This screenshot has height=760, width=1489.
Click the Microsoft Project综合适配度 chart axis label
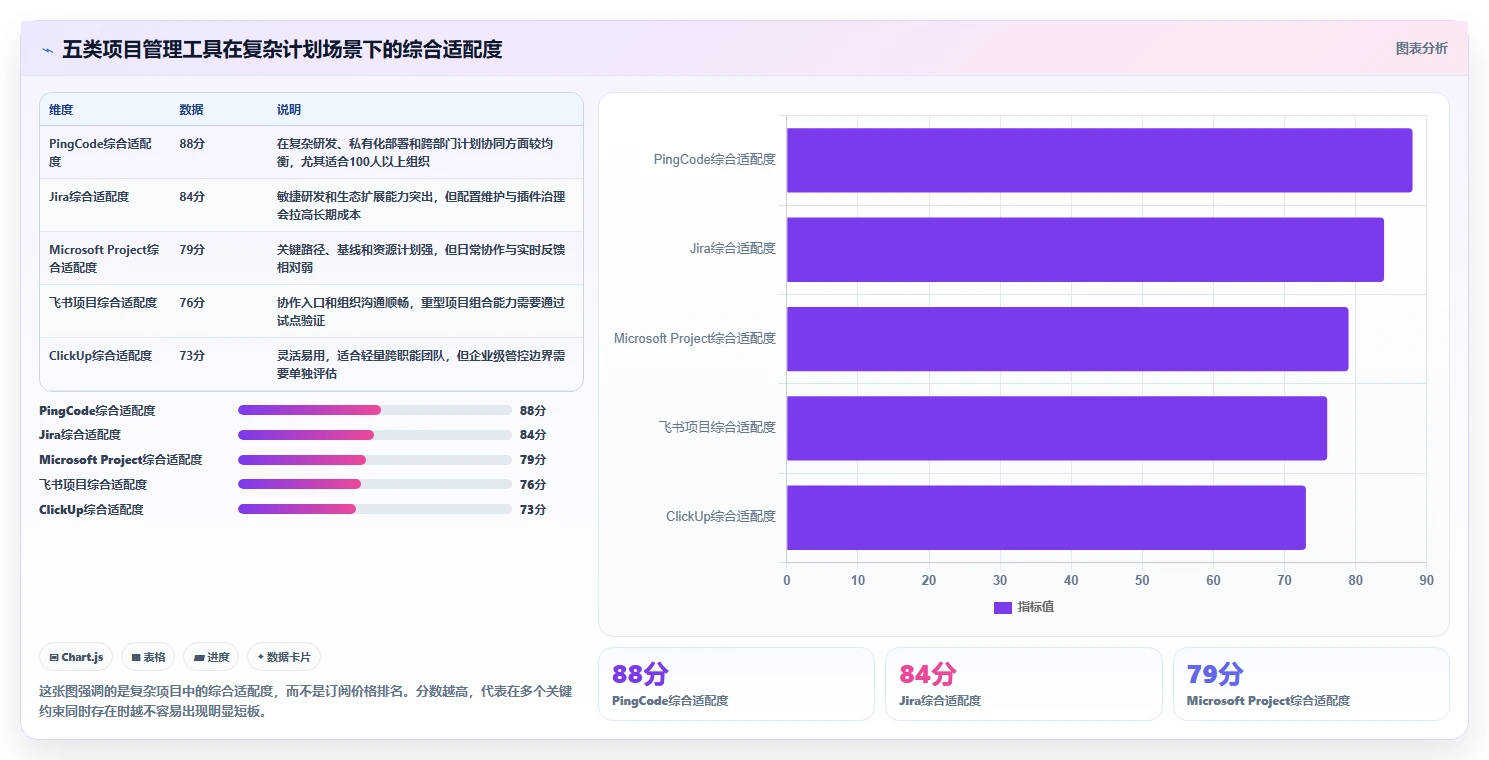click(x=695, y=338)
